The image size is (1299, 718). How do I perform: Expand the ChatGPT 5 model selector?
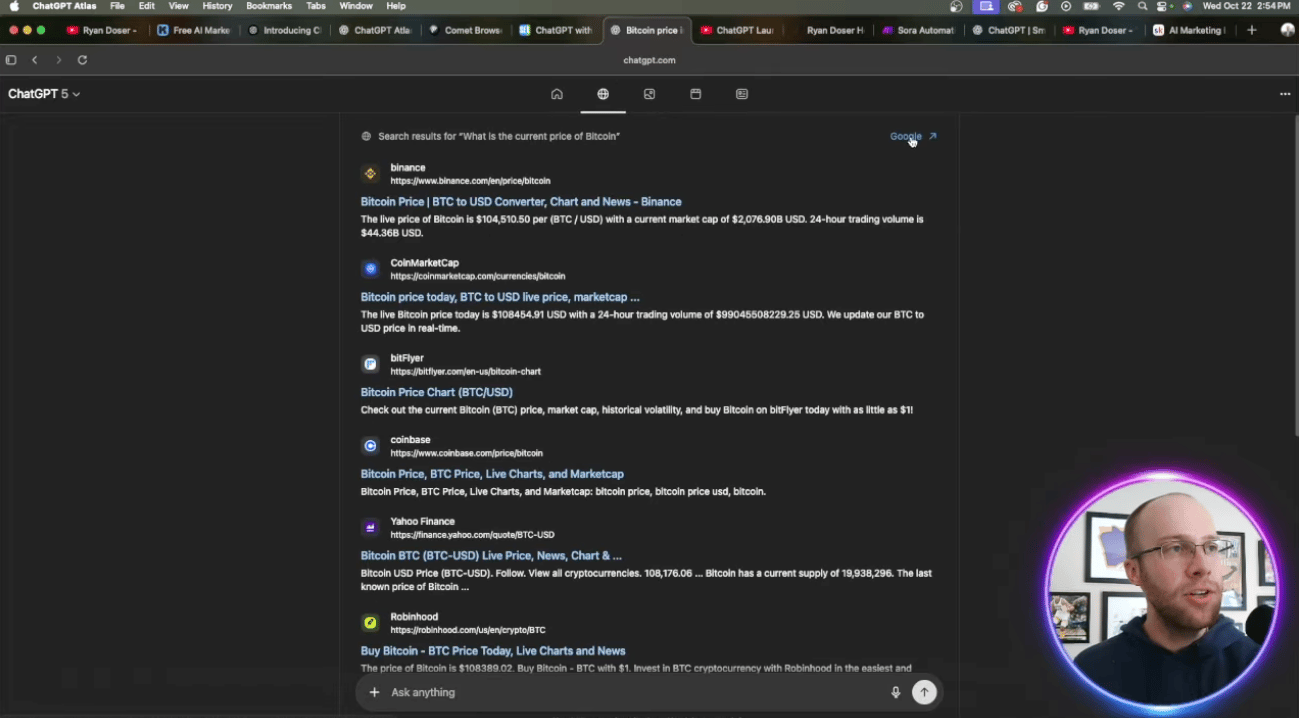(x=44, y=94)
